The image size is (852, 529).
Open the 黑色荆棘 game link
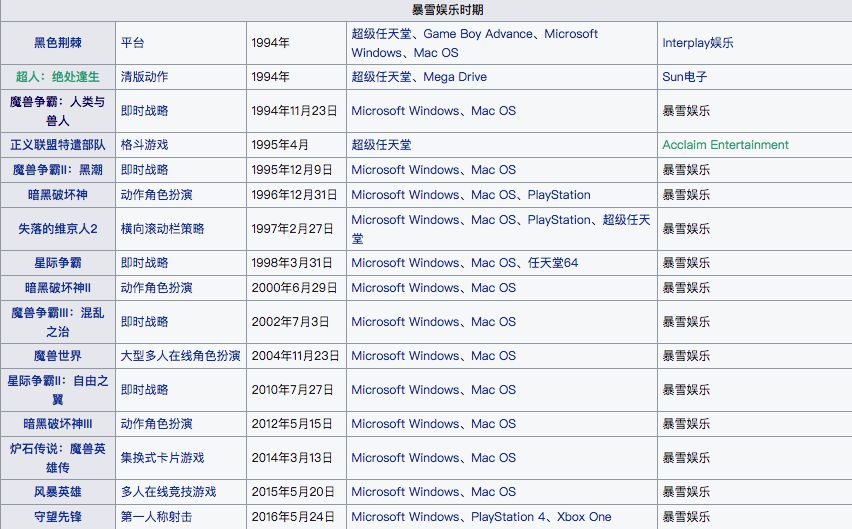coord(58,43)
